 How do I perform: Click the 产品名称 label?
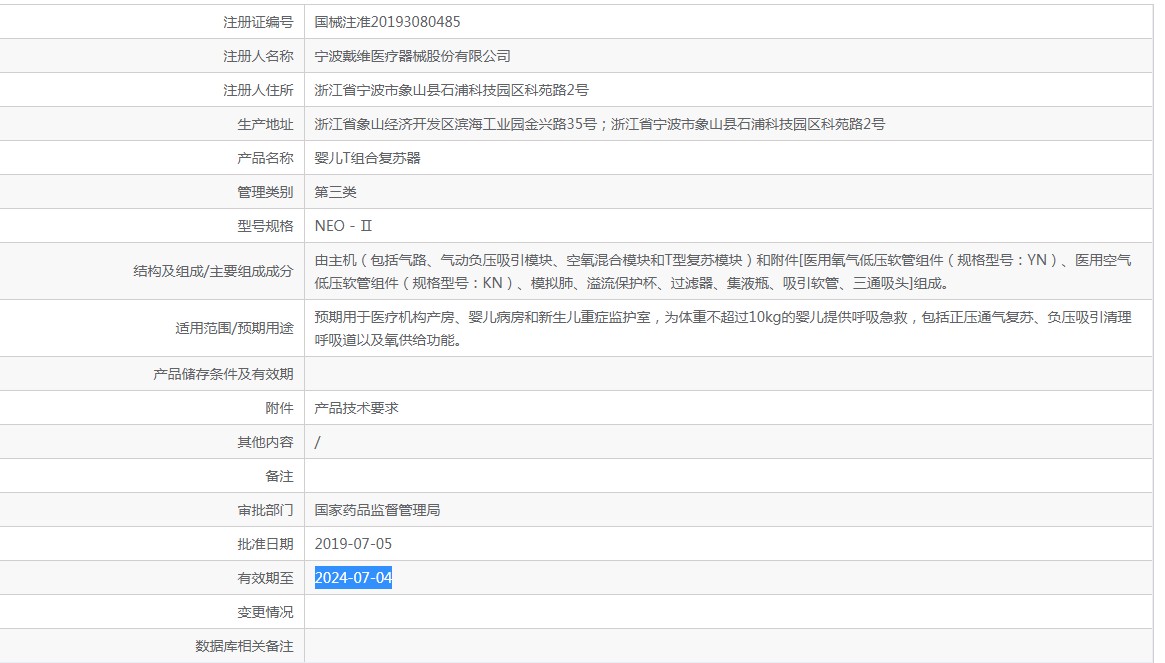(265, 158)
